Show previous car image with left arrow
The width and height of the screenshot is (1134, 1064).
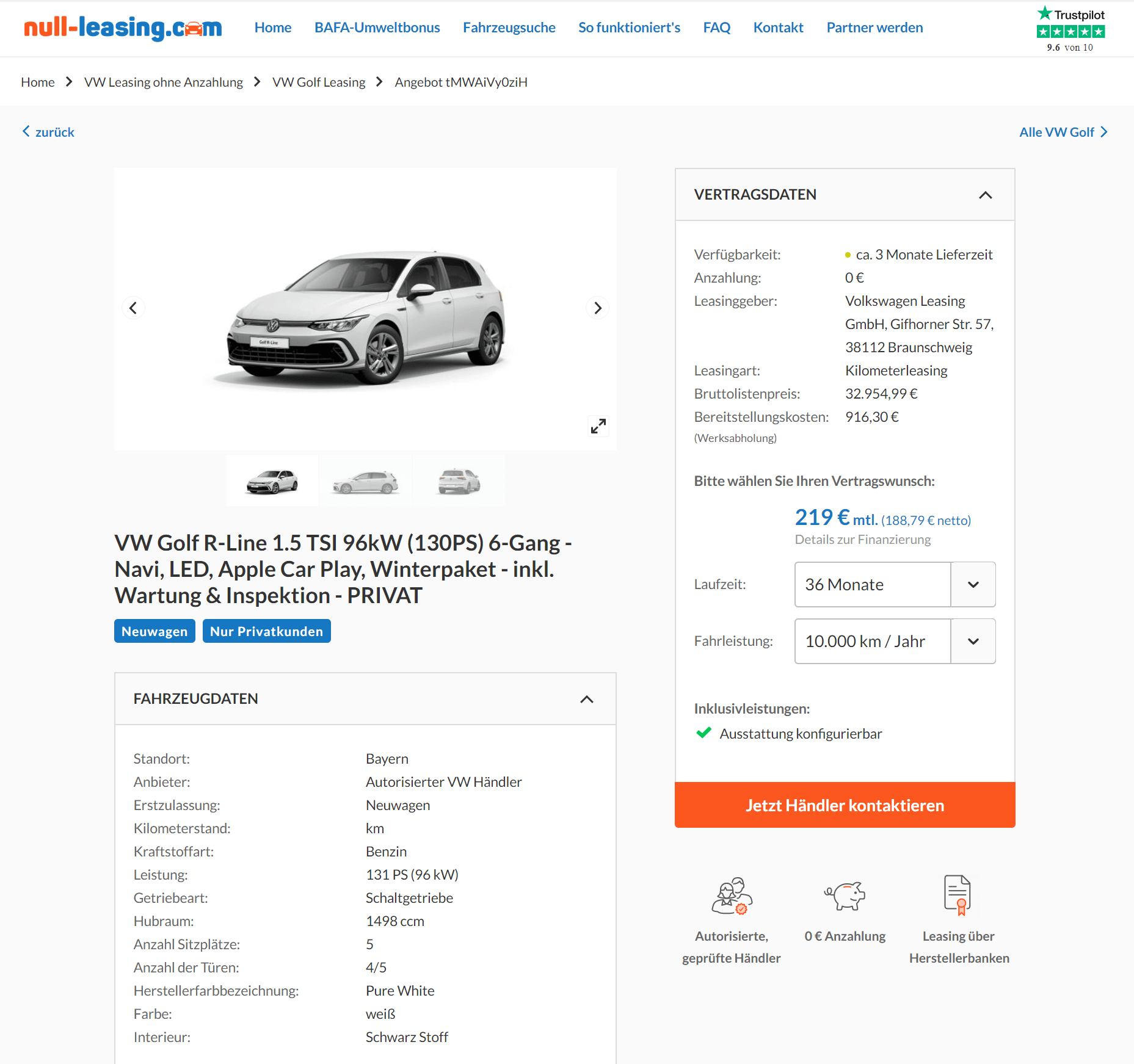tap(133, 308)
